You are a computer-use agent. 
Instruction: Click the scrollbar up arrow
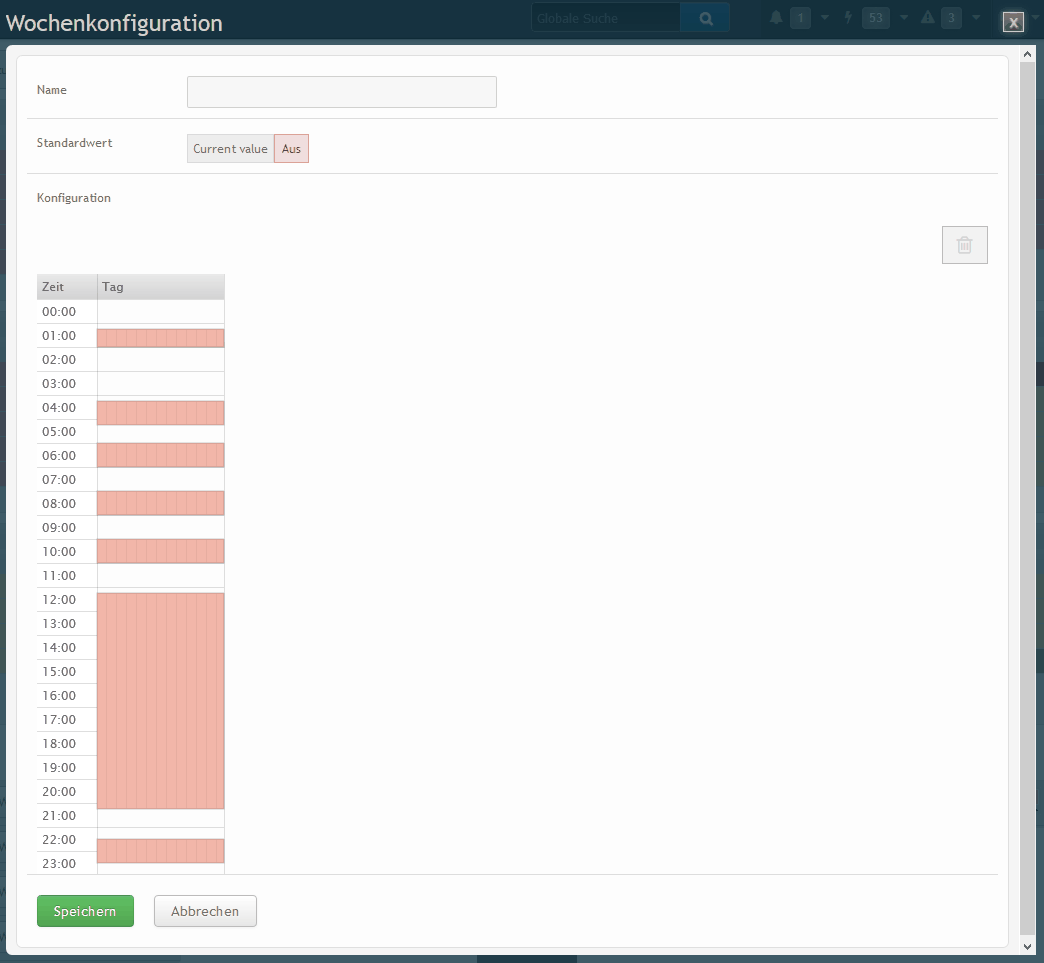[x=1027, y=54]
